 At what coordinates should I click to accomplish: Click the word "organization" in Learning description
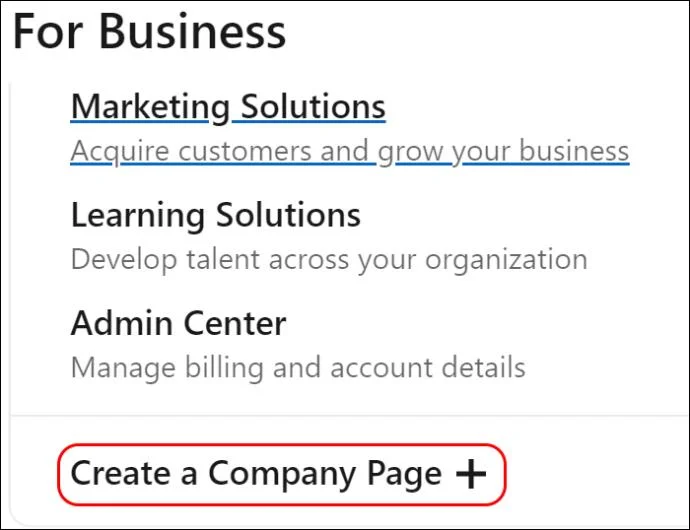point(506,259)
